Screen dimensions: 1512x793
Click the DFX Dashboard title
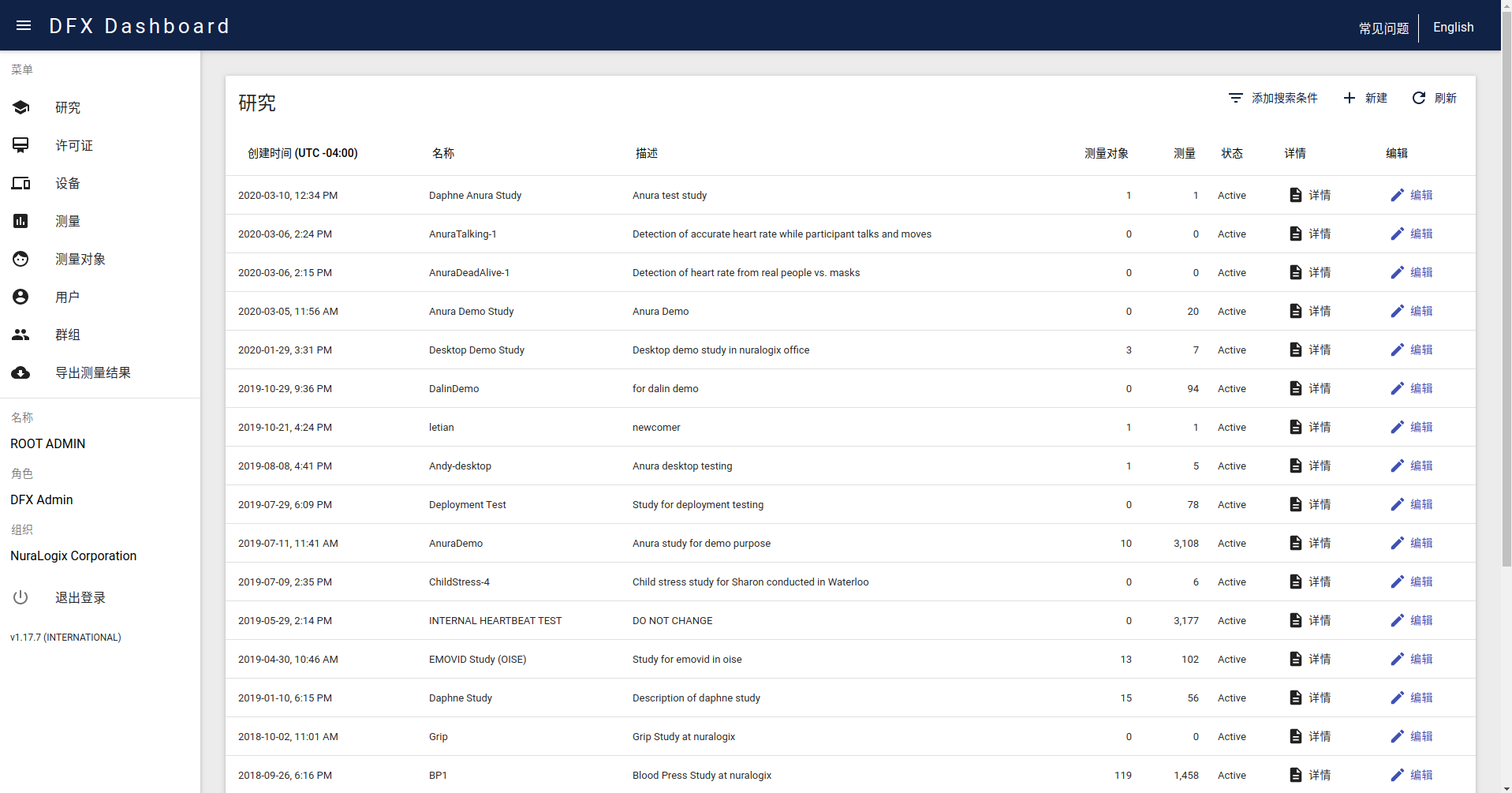140,25
